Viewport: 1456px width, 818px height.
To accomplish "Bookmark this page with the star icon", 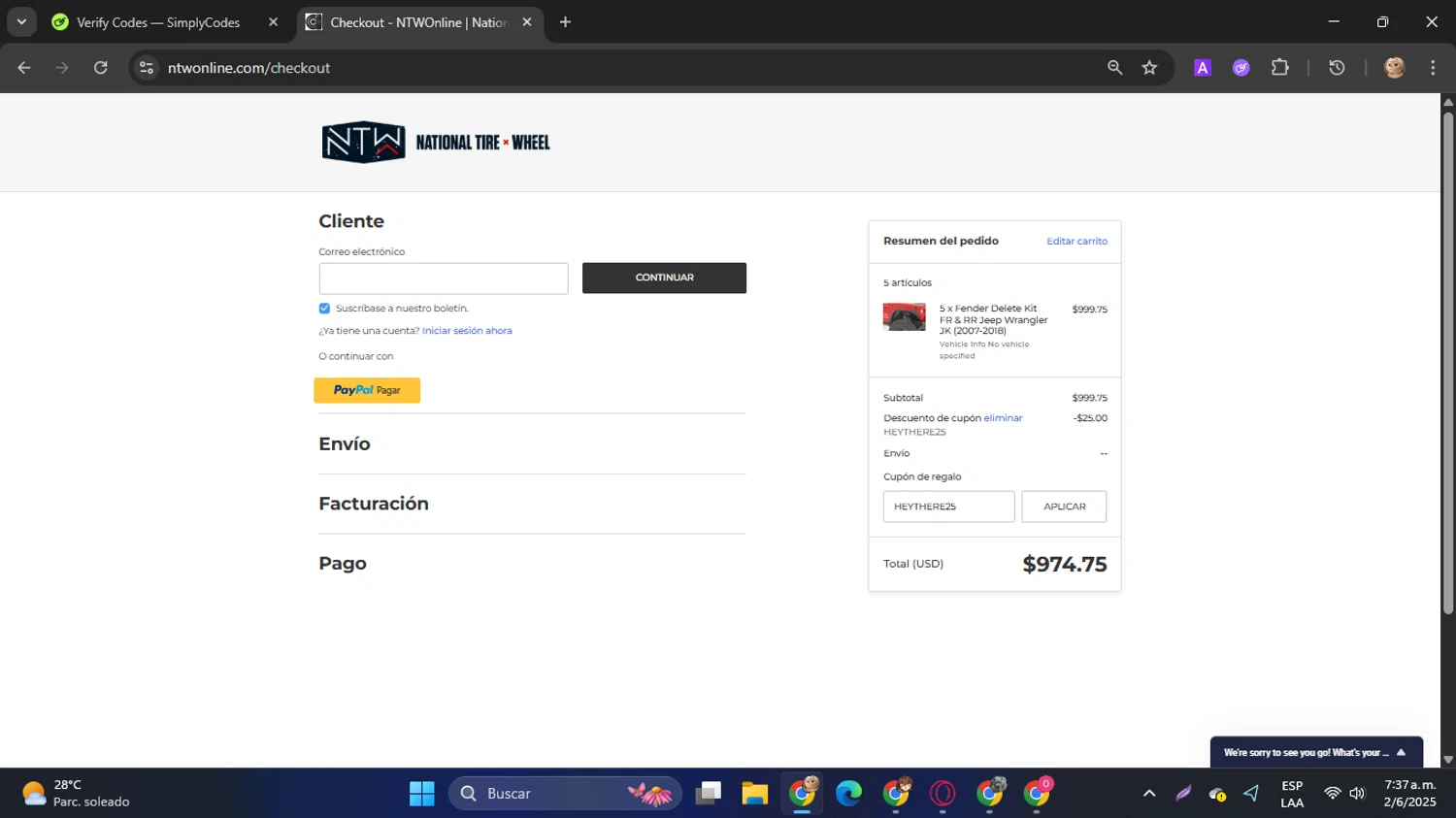I will point(1149,68).
